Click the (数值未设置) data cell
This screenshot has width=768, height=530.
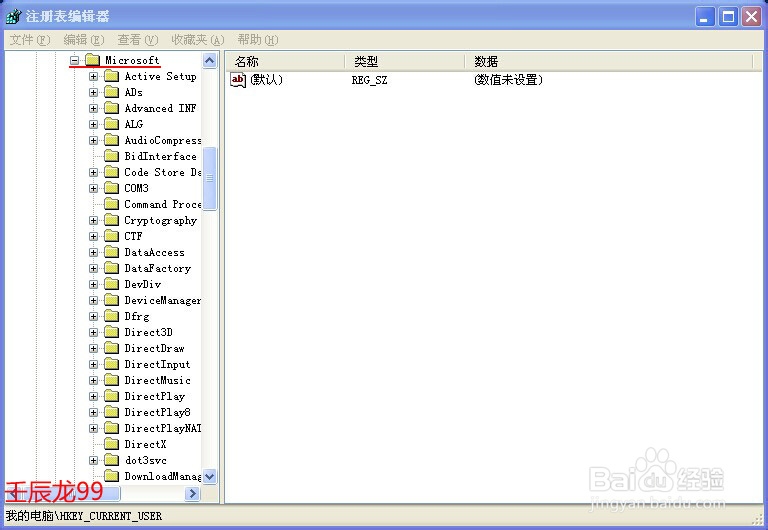(x=508, y=80)
